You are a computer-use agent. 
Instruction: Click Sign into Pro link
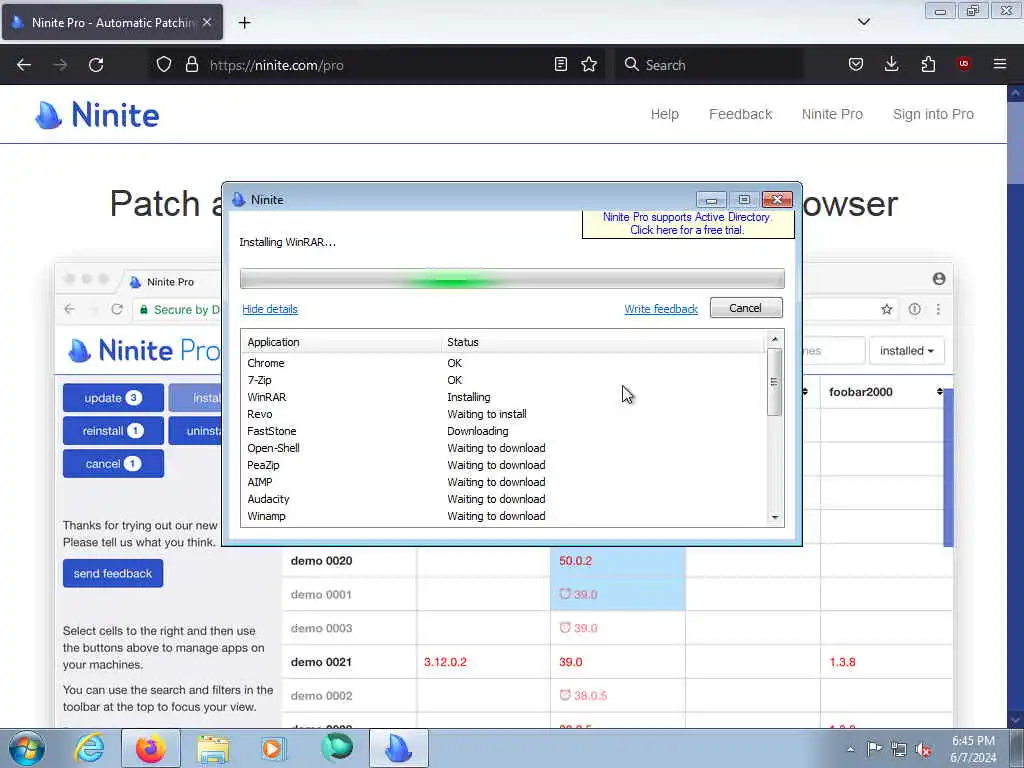(933, 114)
